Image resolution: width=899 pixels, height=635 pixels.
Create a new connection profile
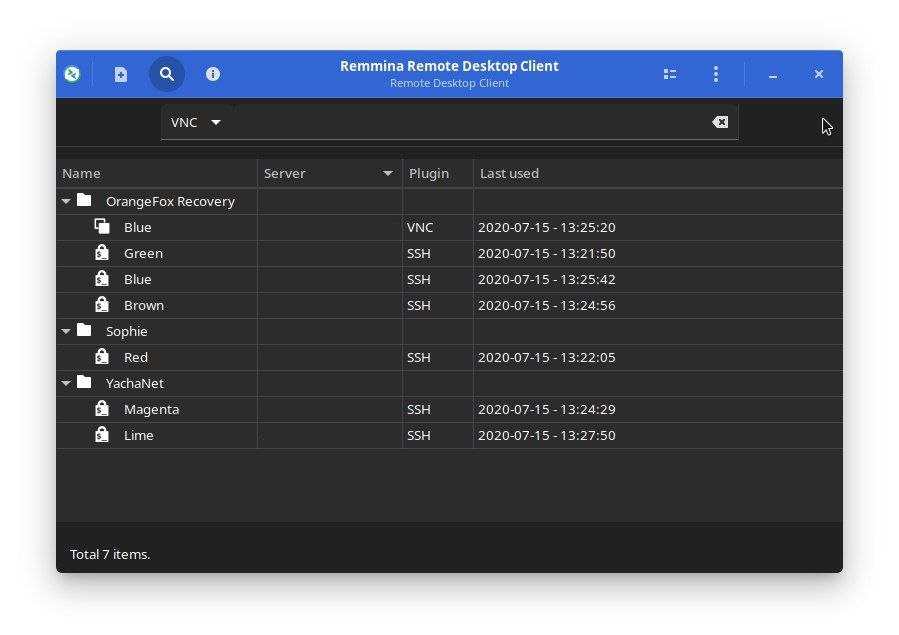[x=120, y=74]
